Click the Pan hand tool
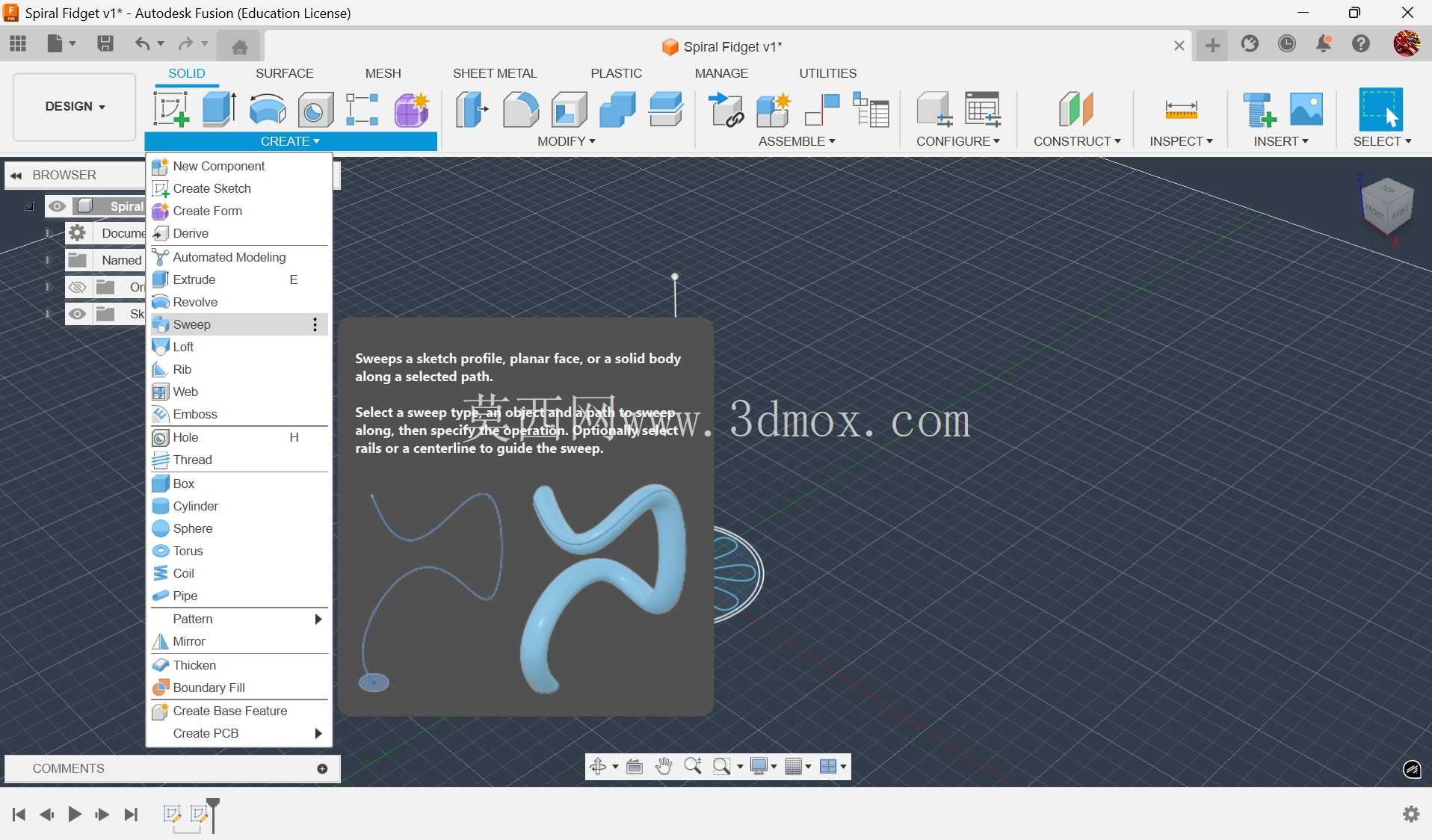Image resolution: width=1432 pixels, height=840 pixels. [x=664, y=766]
